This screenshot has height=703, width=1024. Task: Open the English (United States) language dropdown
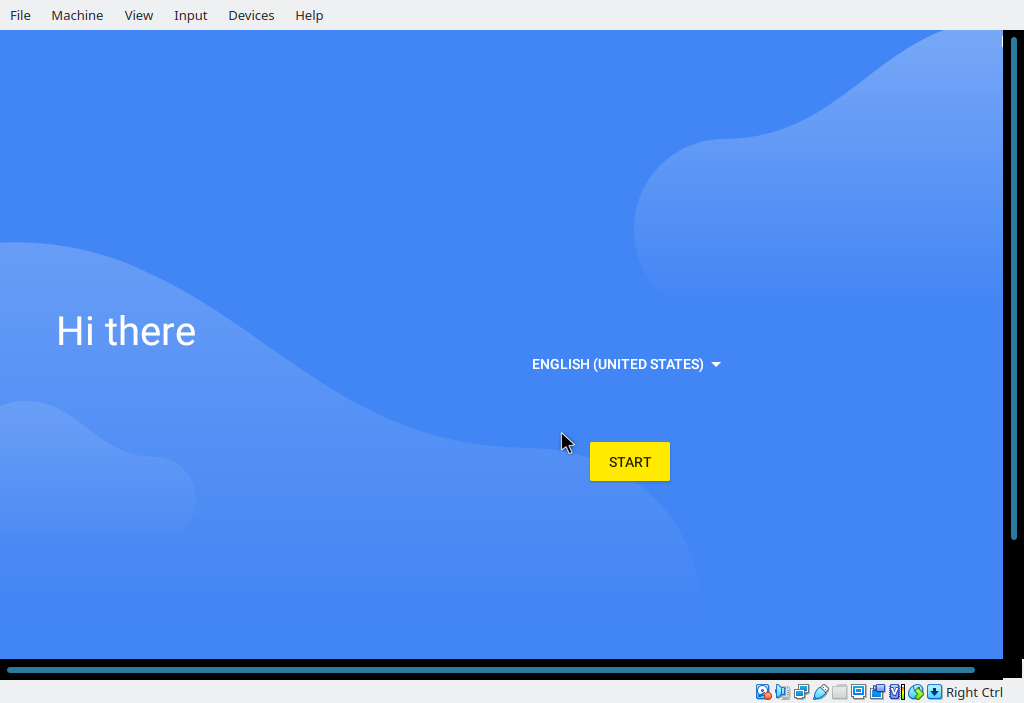point(626,365)
